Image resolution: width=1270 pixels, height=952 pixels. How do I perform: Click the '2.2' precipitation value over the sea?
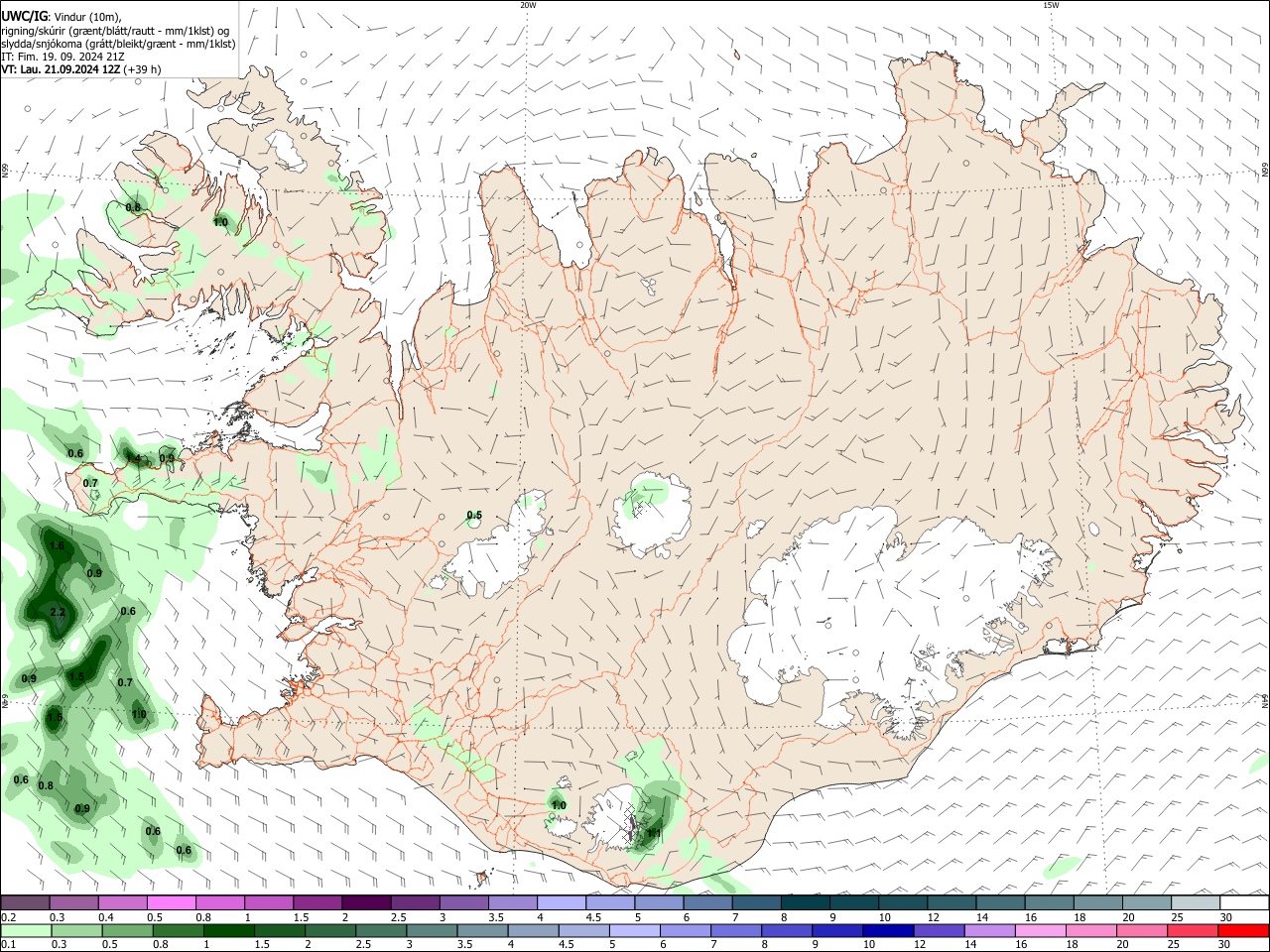click(x=57, y=613)
